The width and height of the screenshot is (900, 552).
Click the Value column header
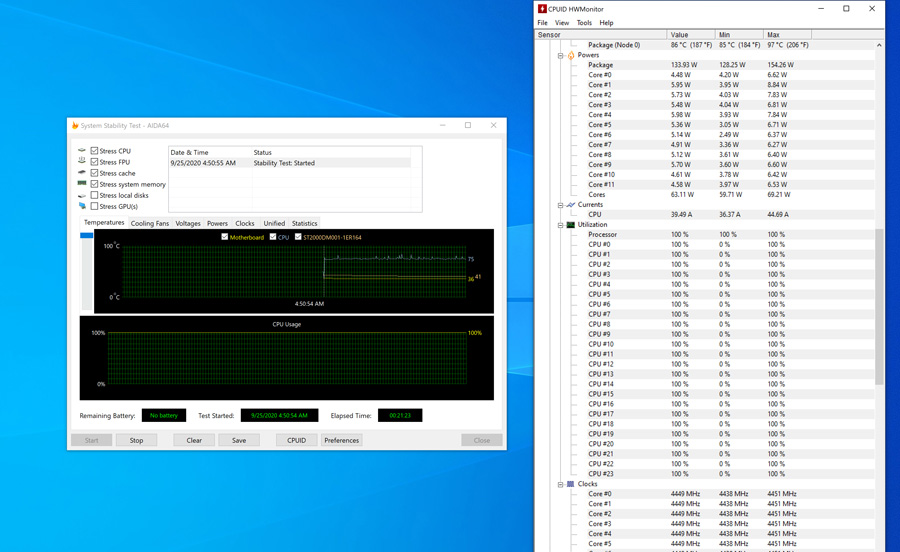coord(691,34)
